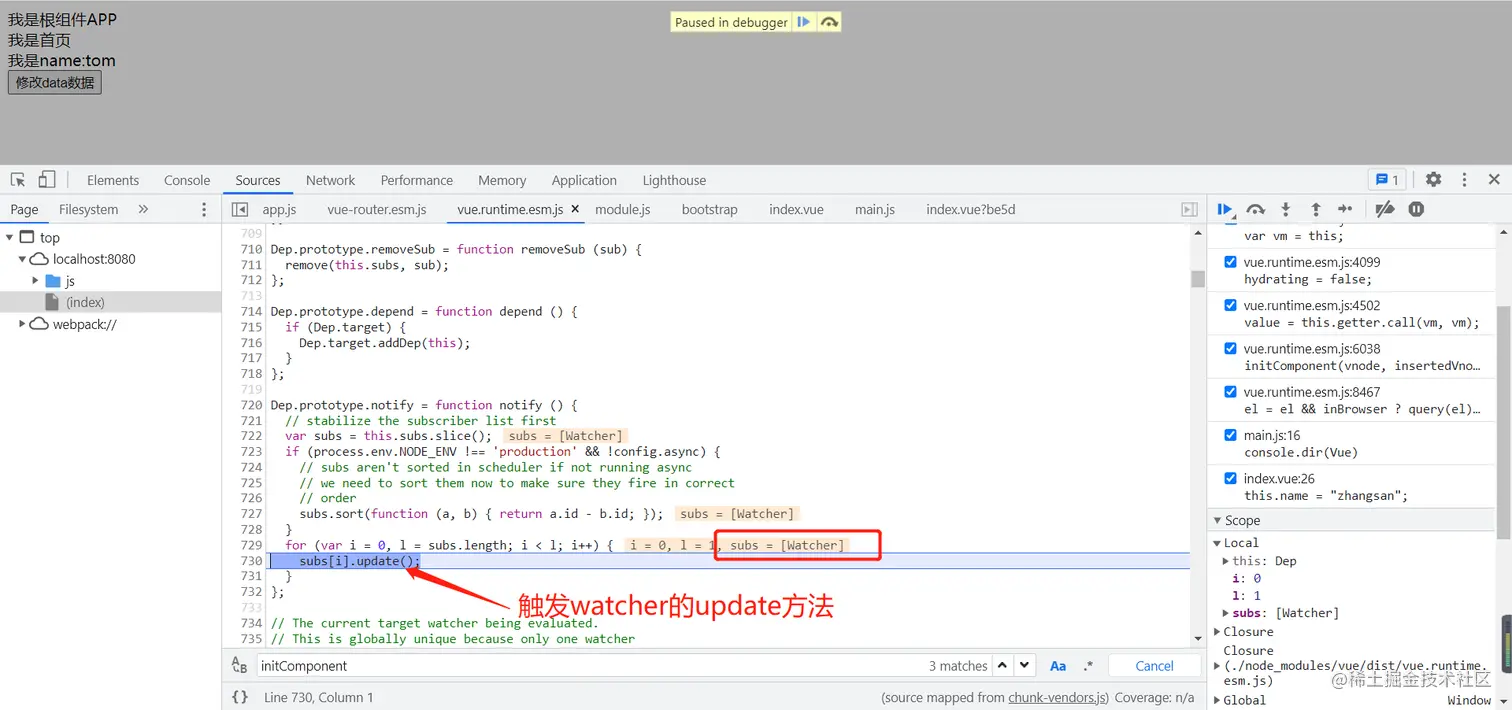Open the main.js file tab
The width and height of the screenshot is (1512, 710).
[875, 209]
